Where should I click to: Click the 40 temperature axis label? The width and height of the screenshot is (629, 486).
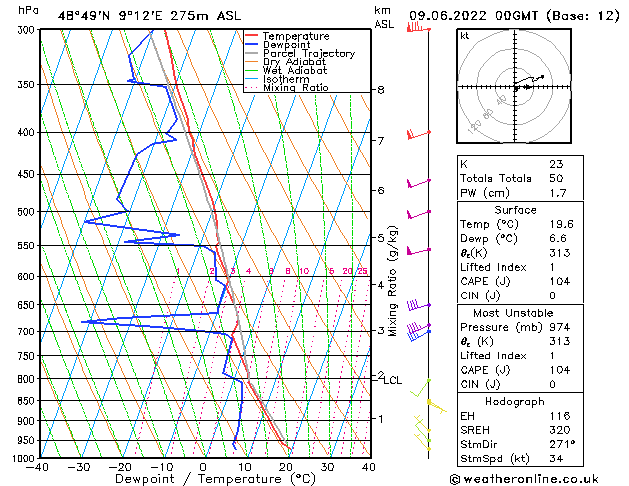[x=368, y=467]
